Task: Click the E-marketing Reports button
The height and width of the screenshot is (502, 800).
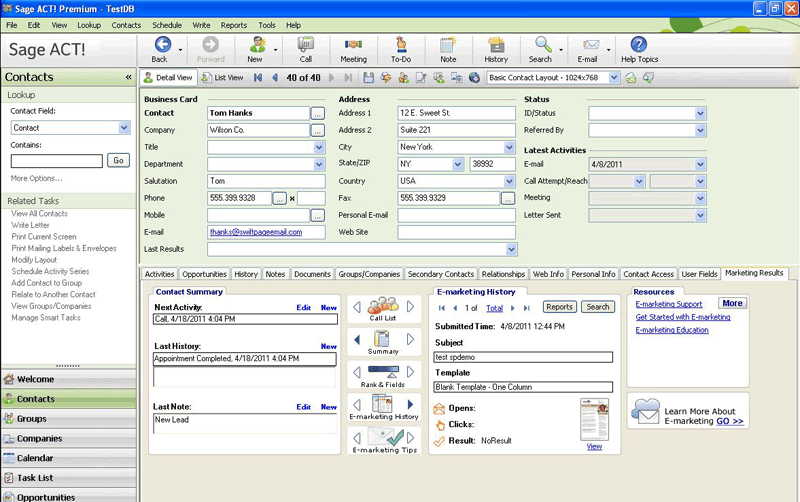Action: pos(559,307)
